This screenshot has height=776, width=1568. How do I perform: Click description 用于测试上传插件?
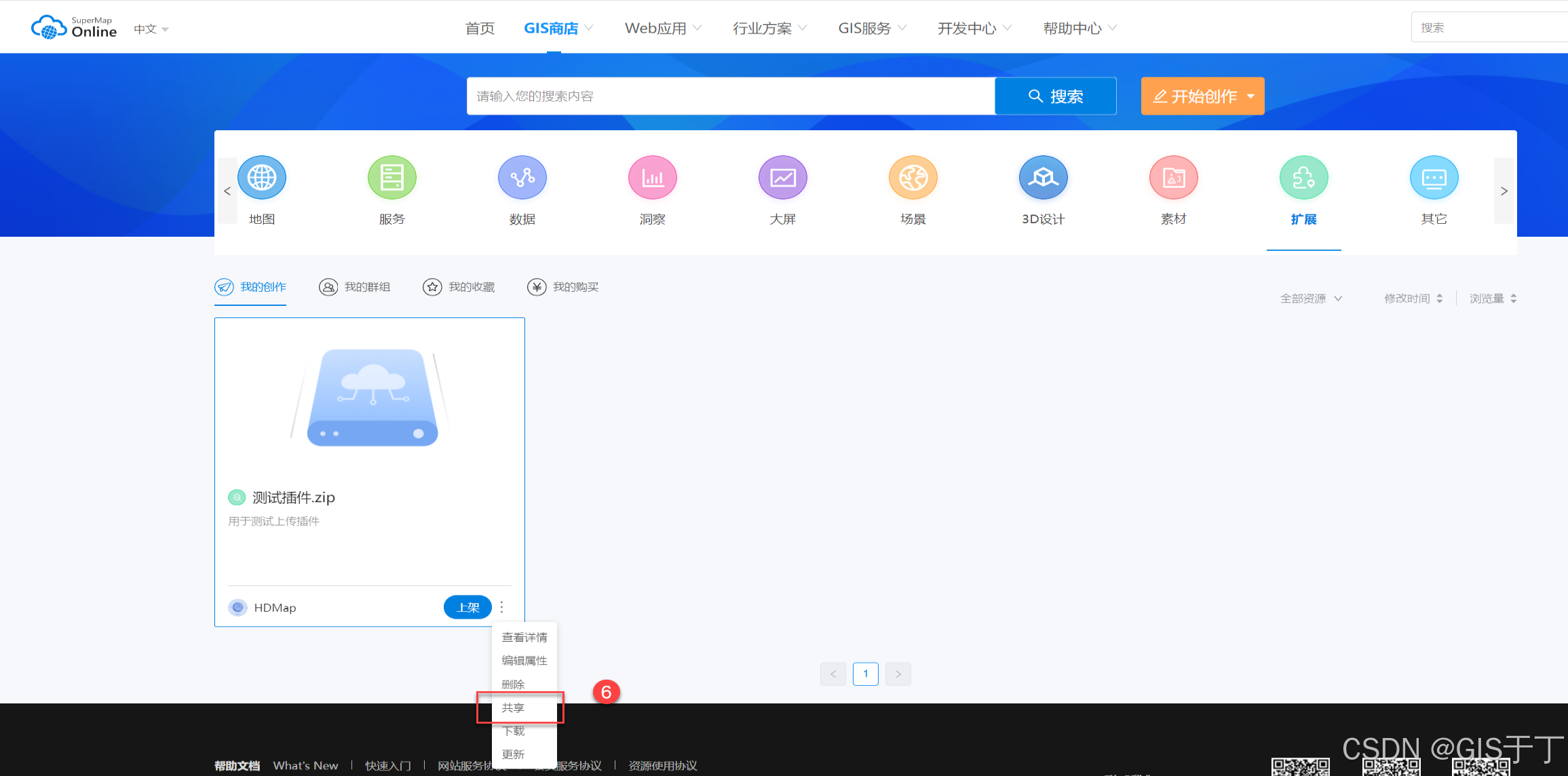click(273, 522)
